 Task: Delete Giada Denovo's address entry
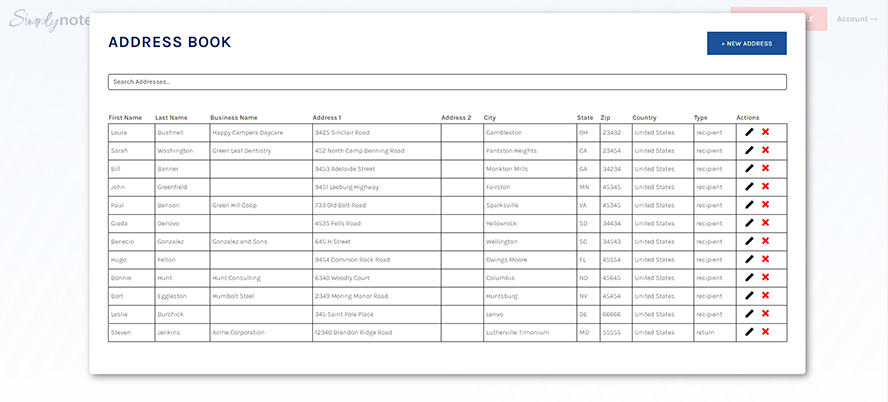point(765,223)
